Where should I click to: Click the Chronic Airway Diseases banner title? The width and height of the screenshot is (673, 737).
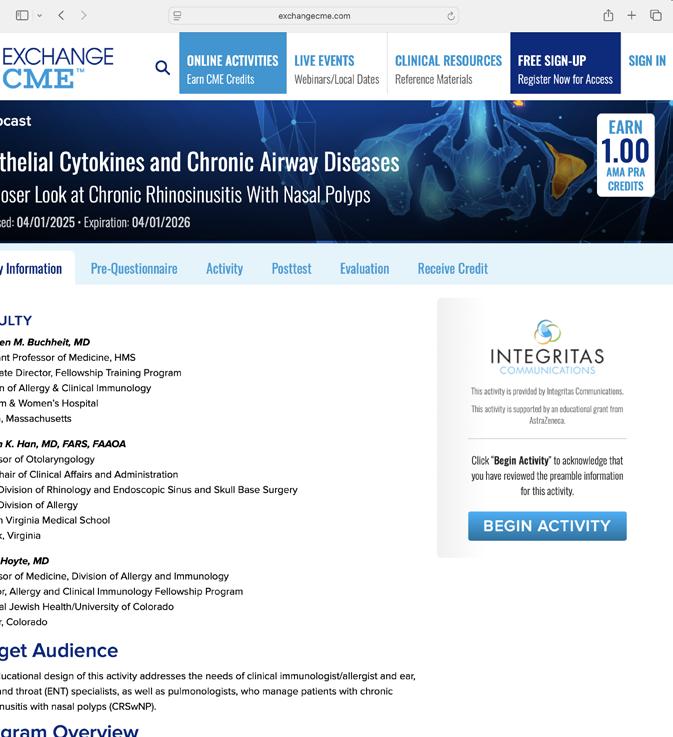click(x=200, y=163)
